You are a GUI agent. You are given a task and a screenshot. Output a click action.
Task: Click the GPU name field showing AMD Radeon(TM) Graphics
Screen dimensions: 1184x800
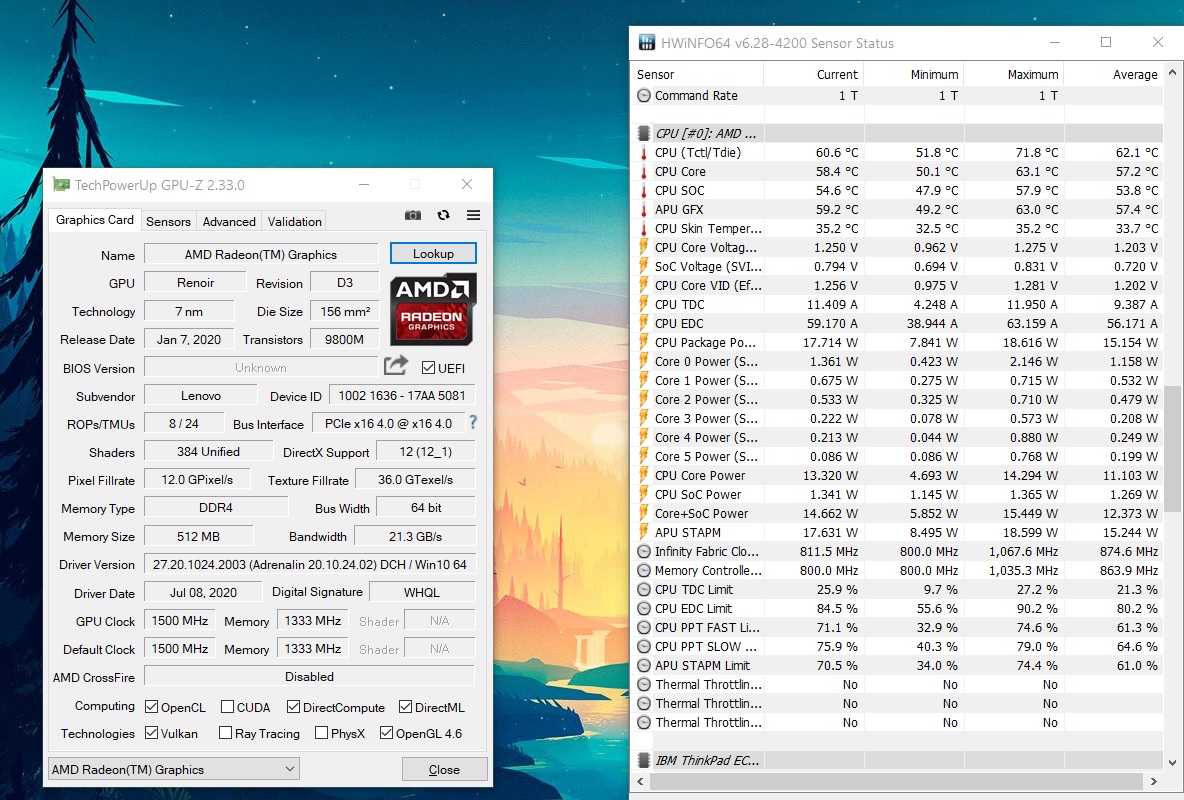(x=261, y=255)
